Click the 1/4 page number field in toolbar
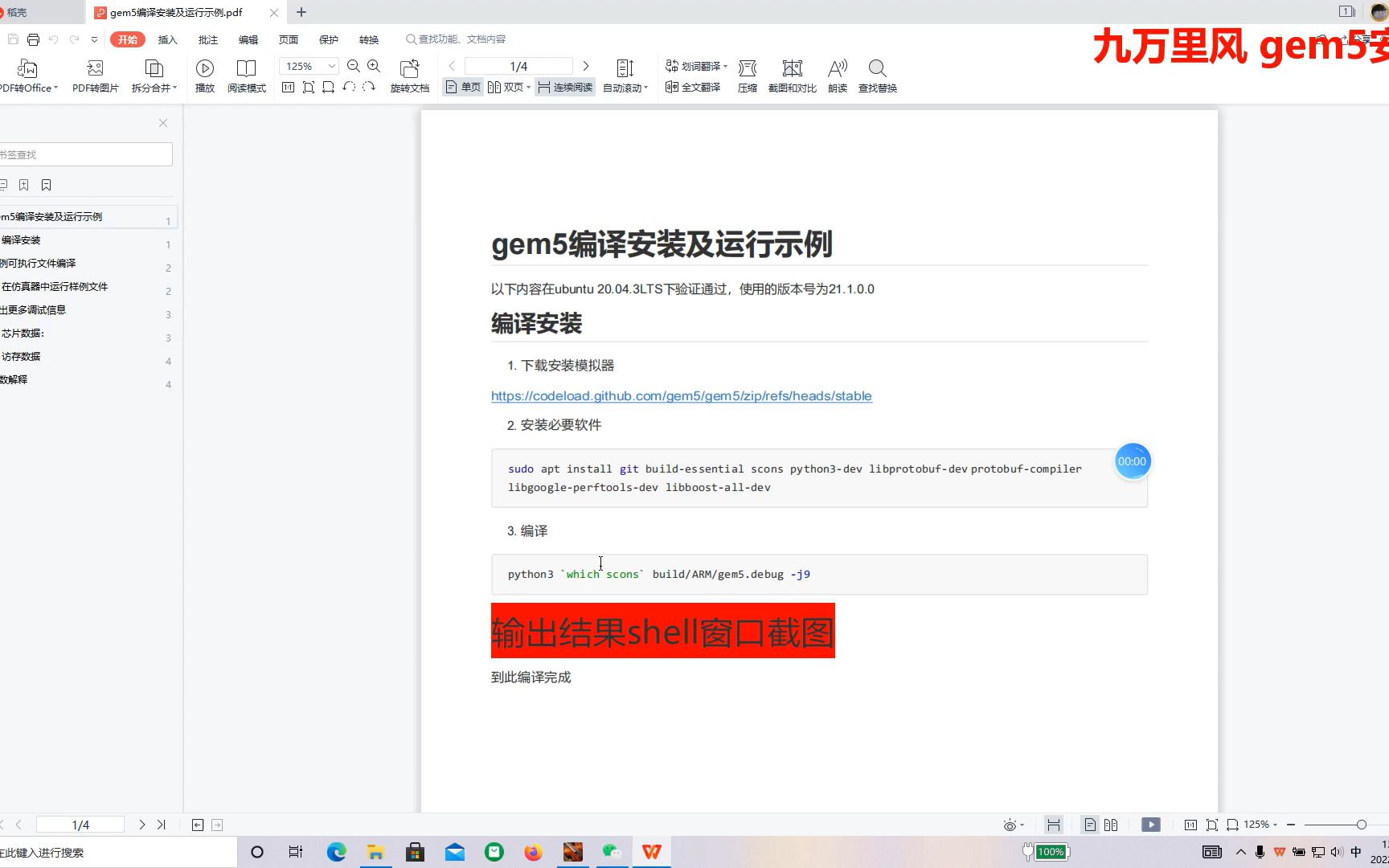Screen dimensions: 1389x868 tap(518, 66)
